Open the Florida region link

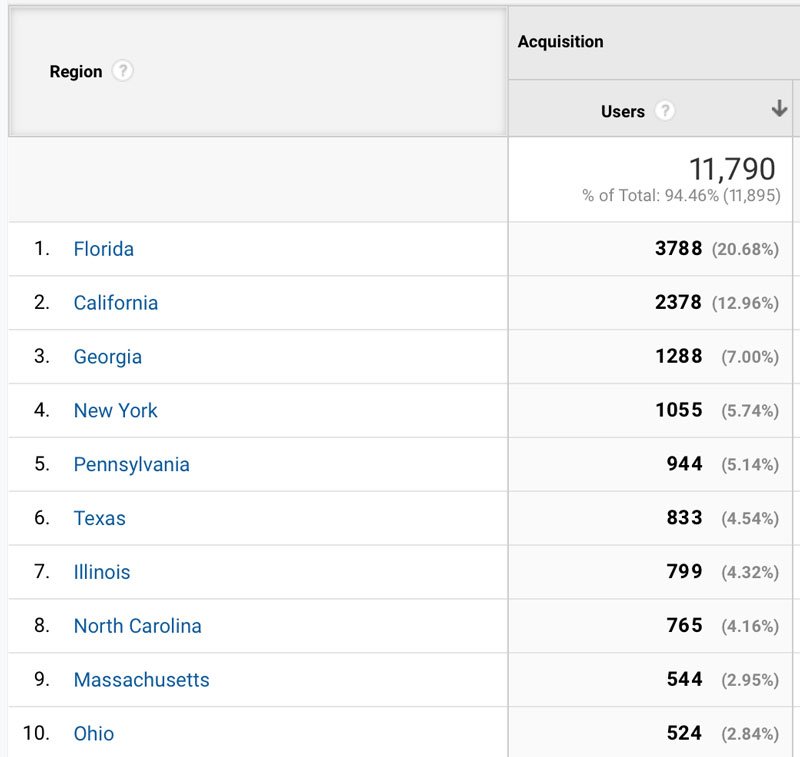point(104,249)
